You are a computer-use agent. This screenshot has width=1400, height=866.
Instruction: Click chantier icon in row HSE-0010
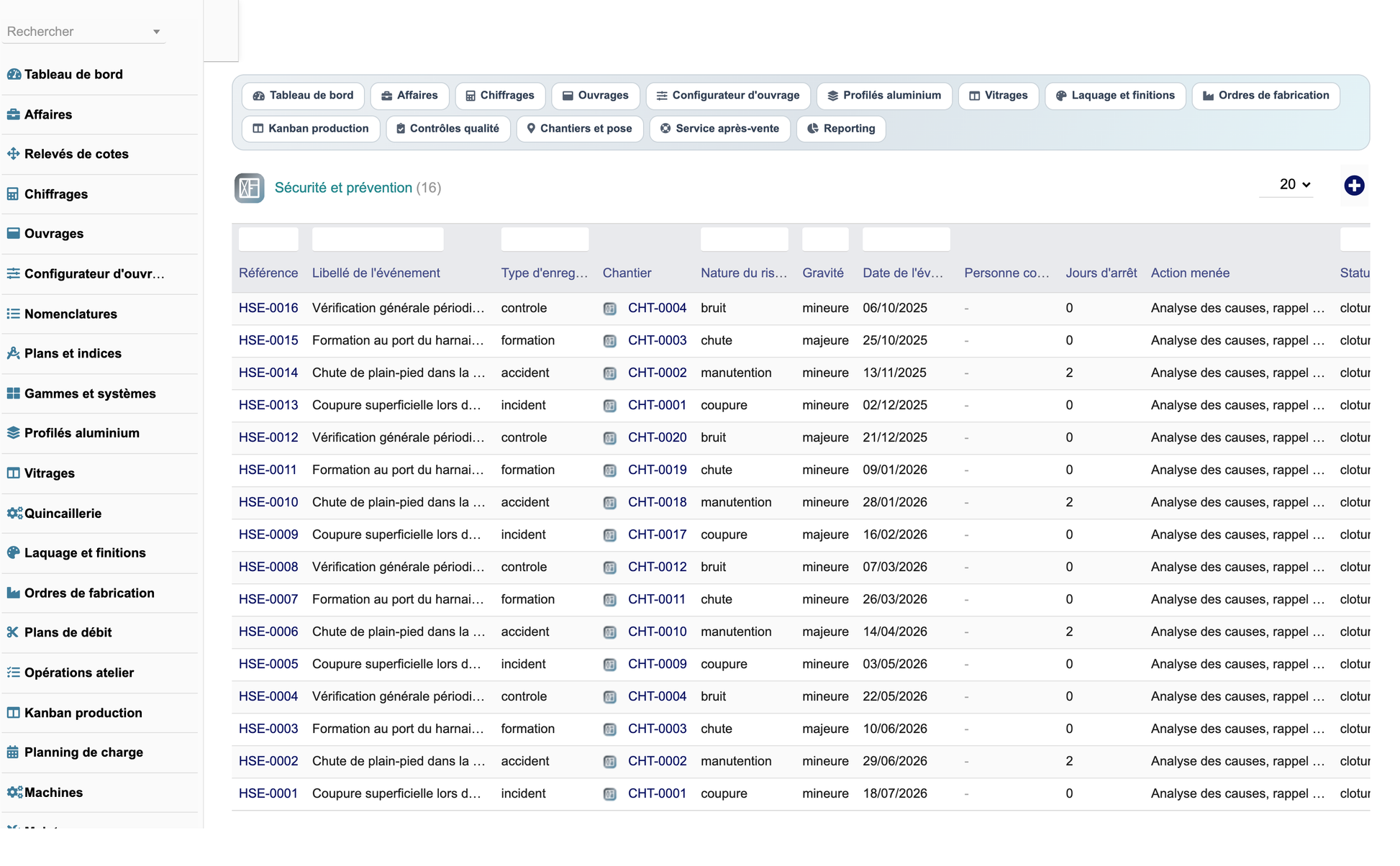pyautogui.click(x=609, y=503)
